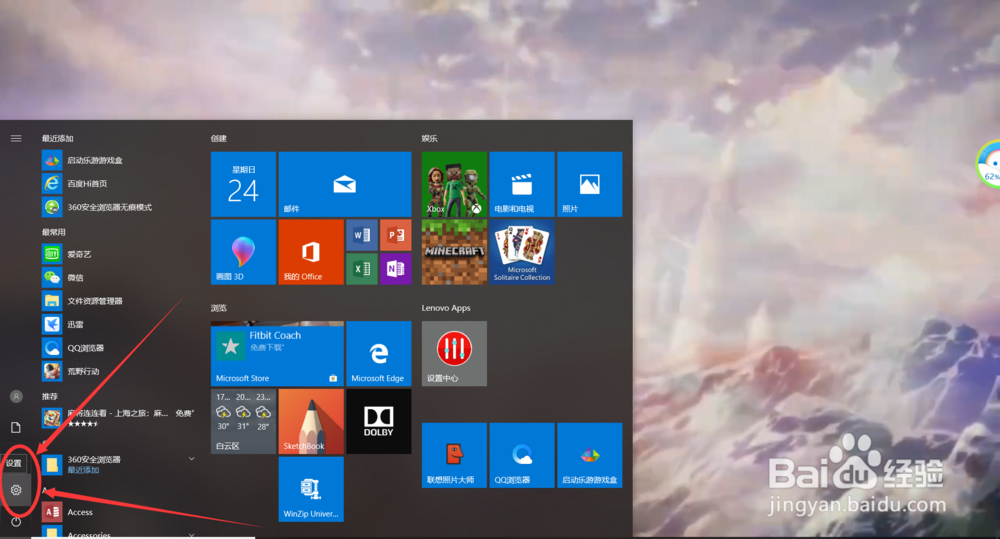
Task: Launch 荒野行动 from the app list
Action: click(119, 371)
